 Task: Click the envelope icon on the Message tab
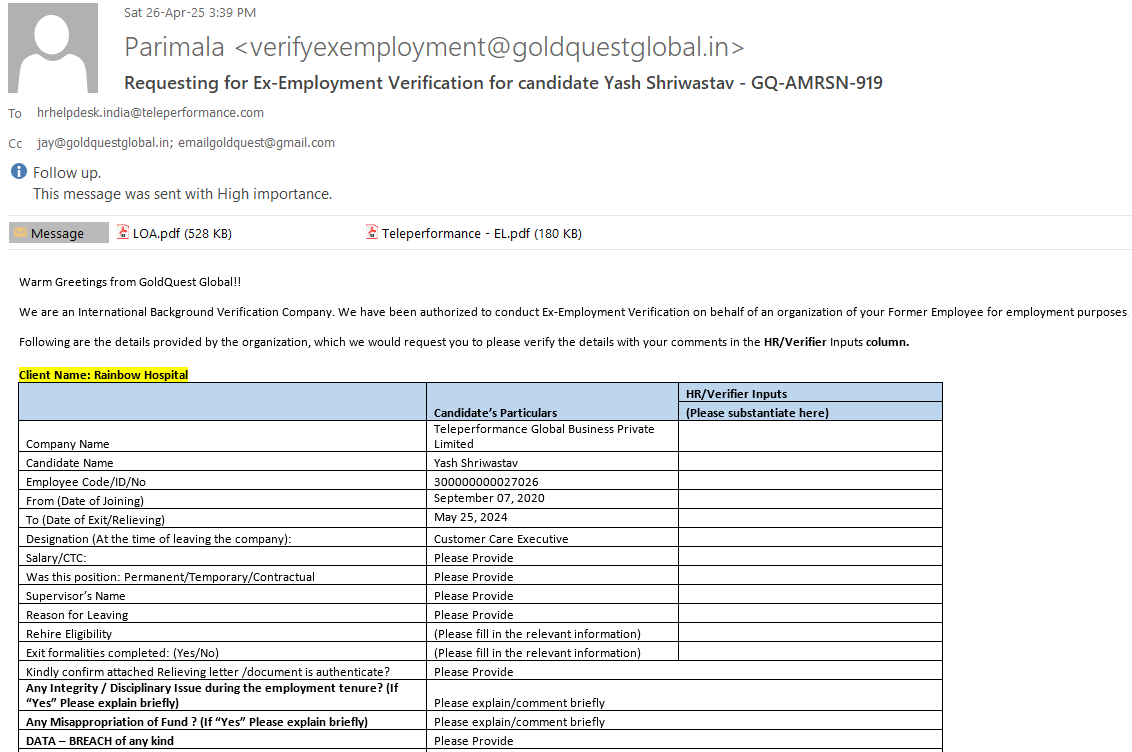pos(20,233)
